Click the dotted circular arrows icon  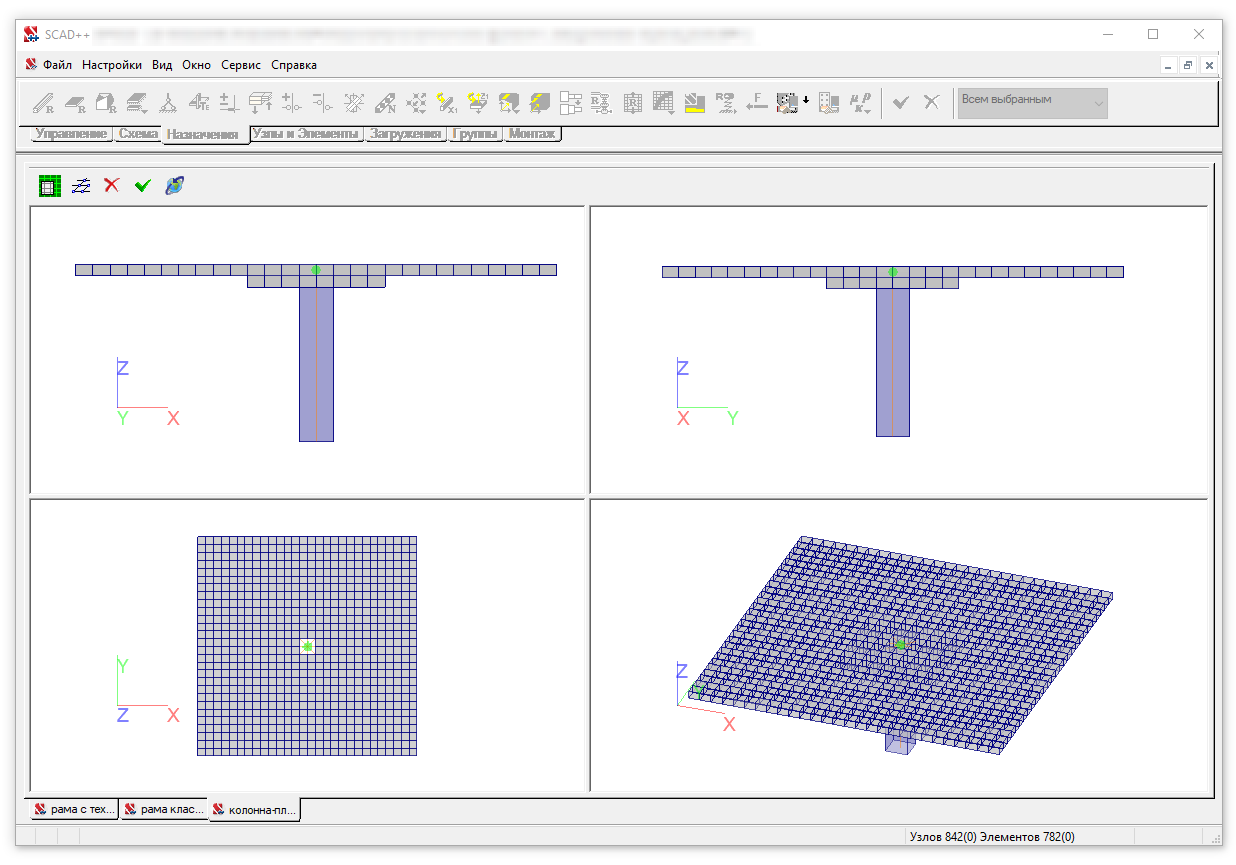click(x=416, y=102)
